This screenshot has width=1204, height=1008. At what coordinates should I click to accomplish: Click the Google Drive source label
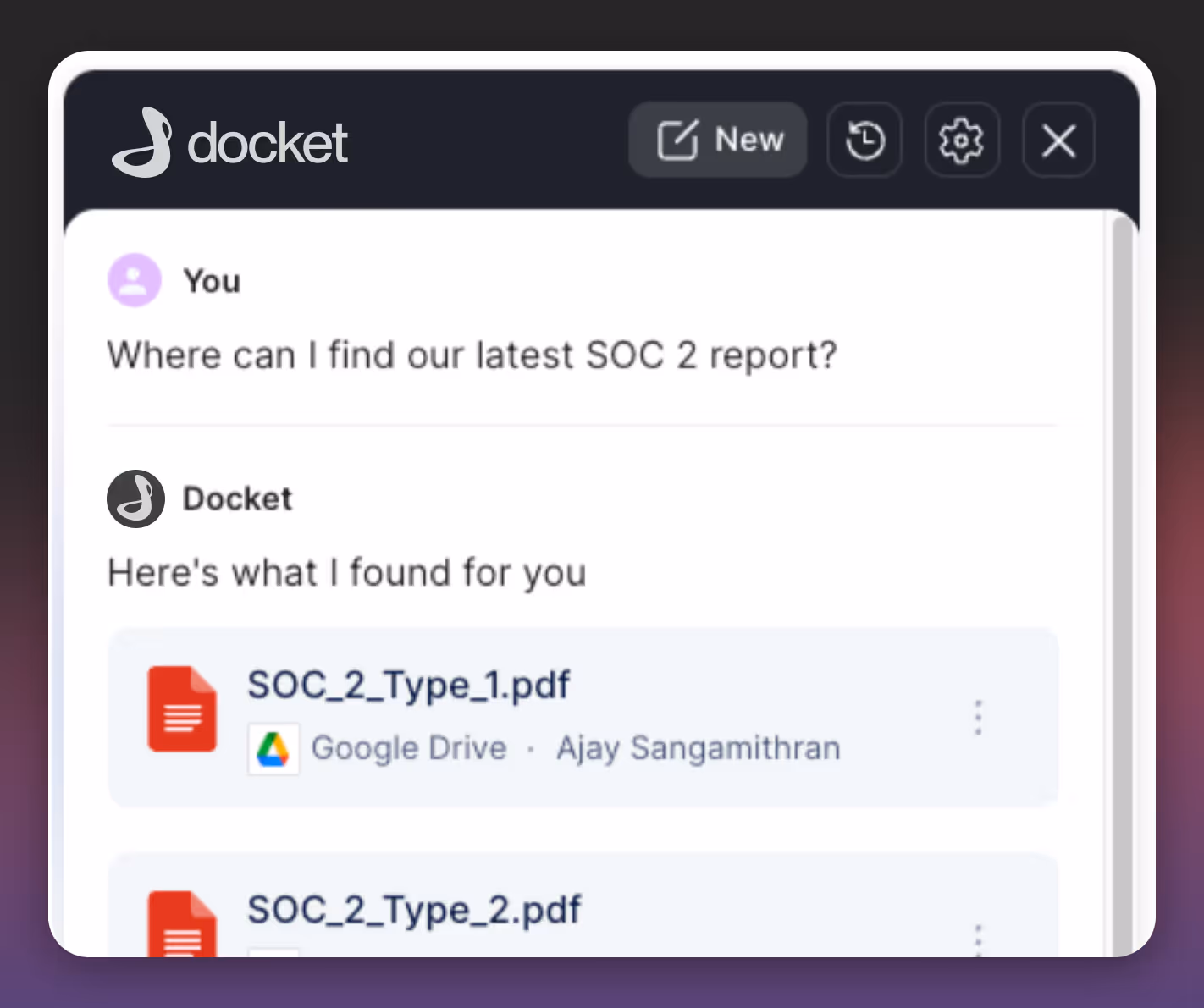pyautogui.click(x=409, y=748)
